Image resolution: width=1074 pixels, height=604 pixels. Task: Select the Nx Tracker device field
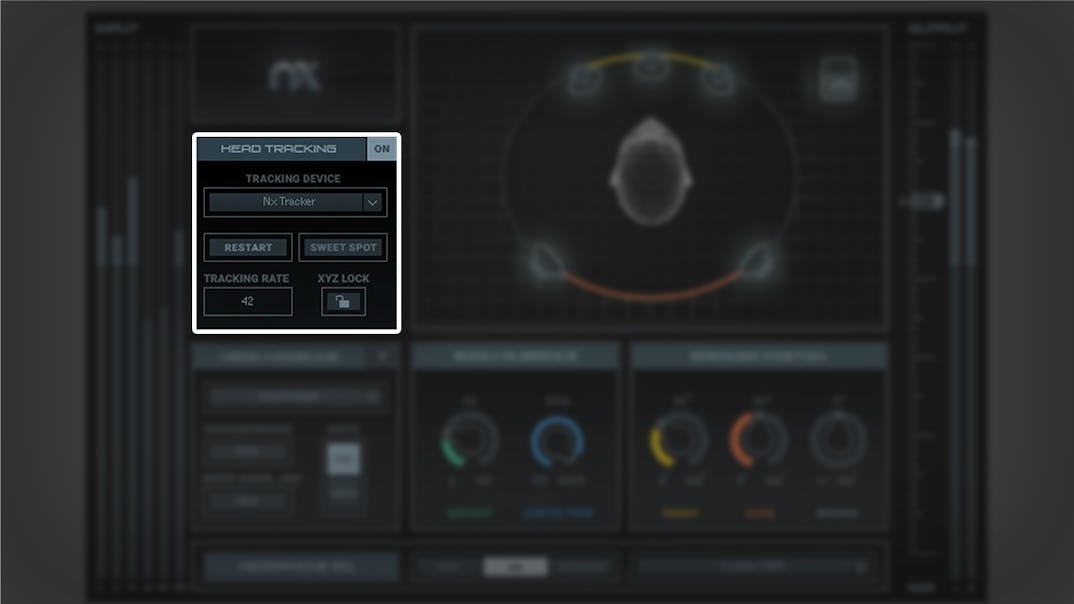coord(285,202)
